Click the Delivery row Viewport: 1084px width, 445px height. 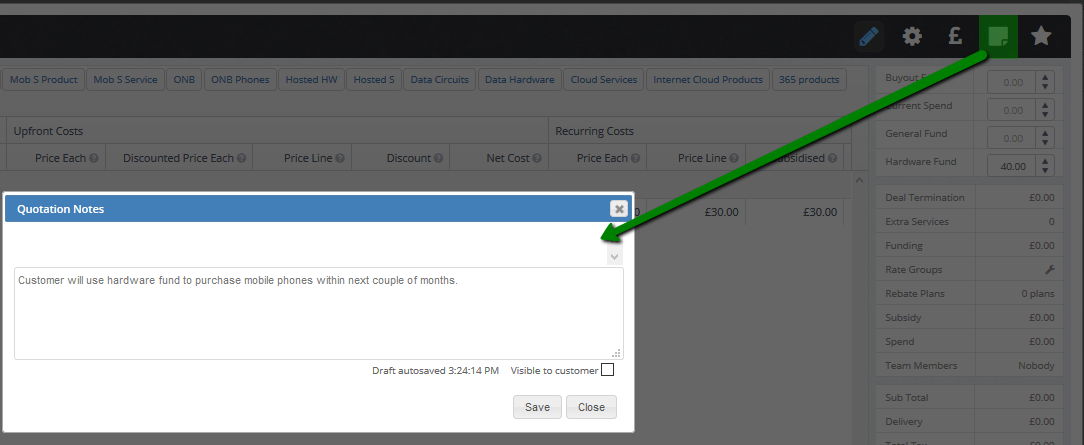[969, 422]
